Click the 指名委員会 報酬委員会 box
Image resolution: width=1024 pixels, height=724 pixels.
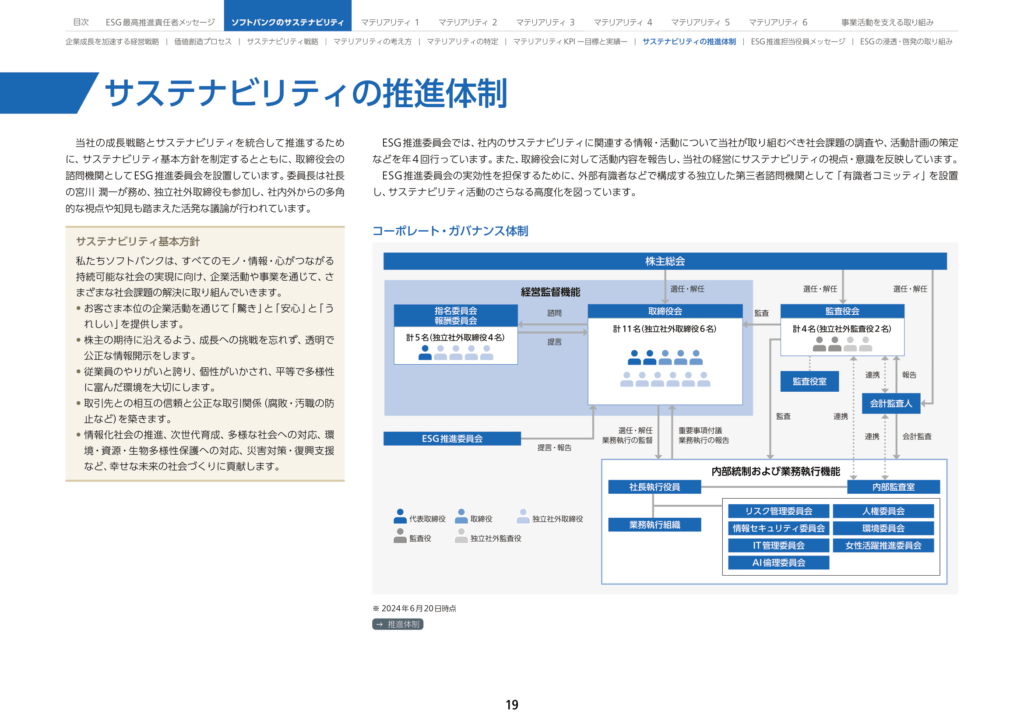point(456,316)
